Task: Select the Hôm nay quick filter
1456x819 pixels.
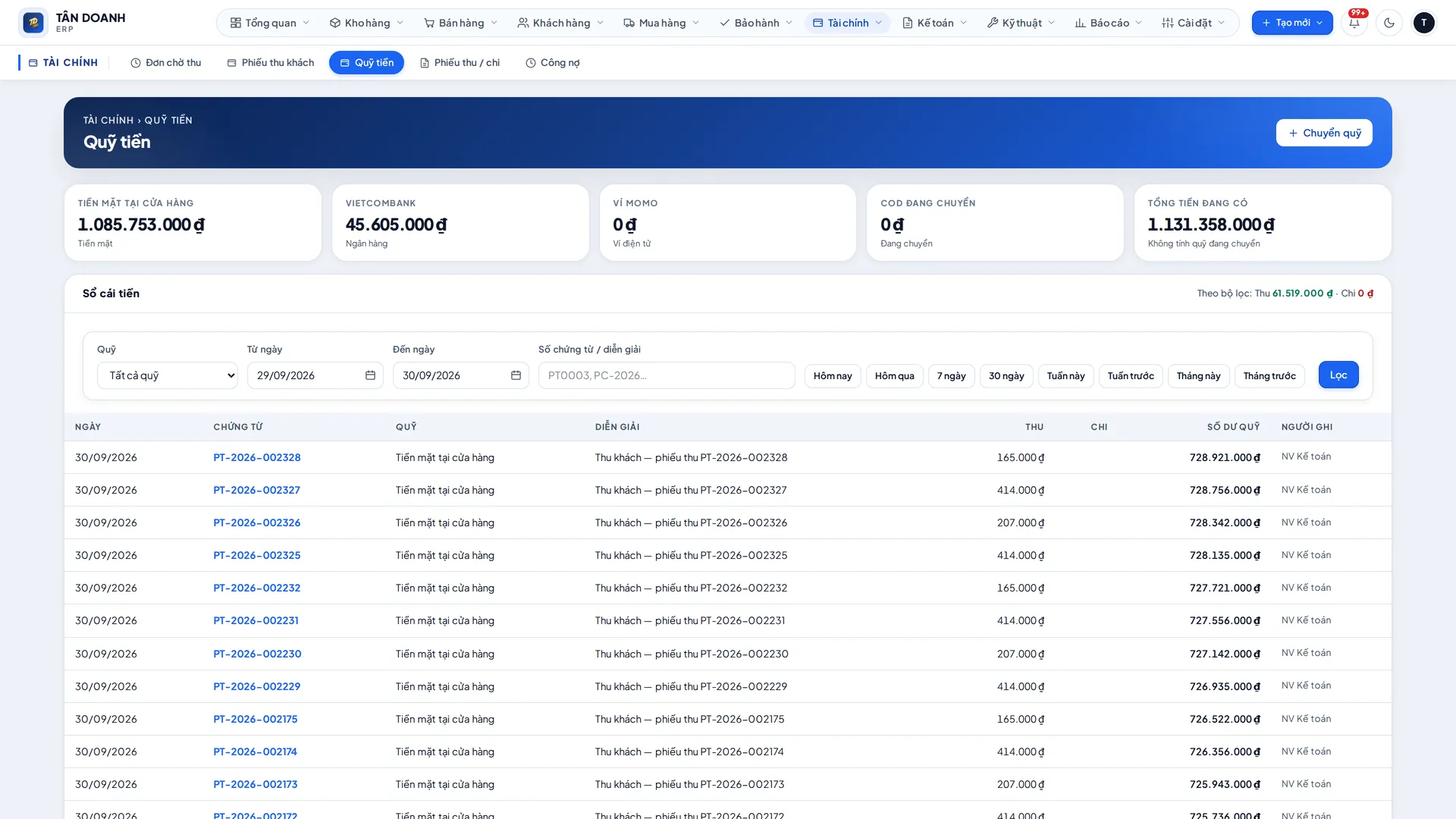Action: 832,376
